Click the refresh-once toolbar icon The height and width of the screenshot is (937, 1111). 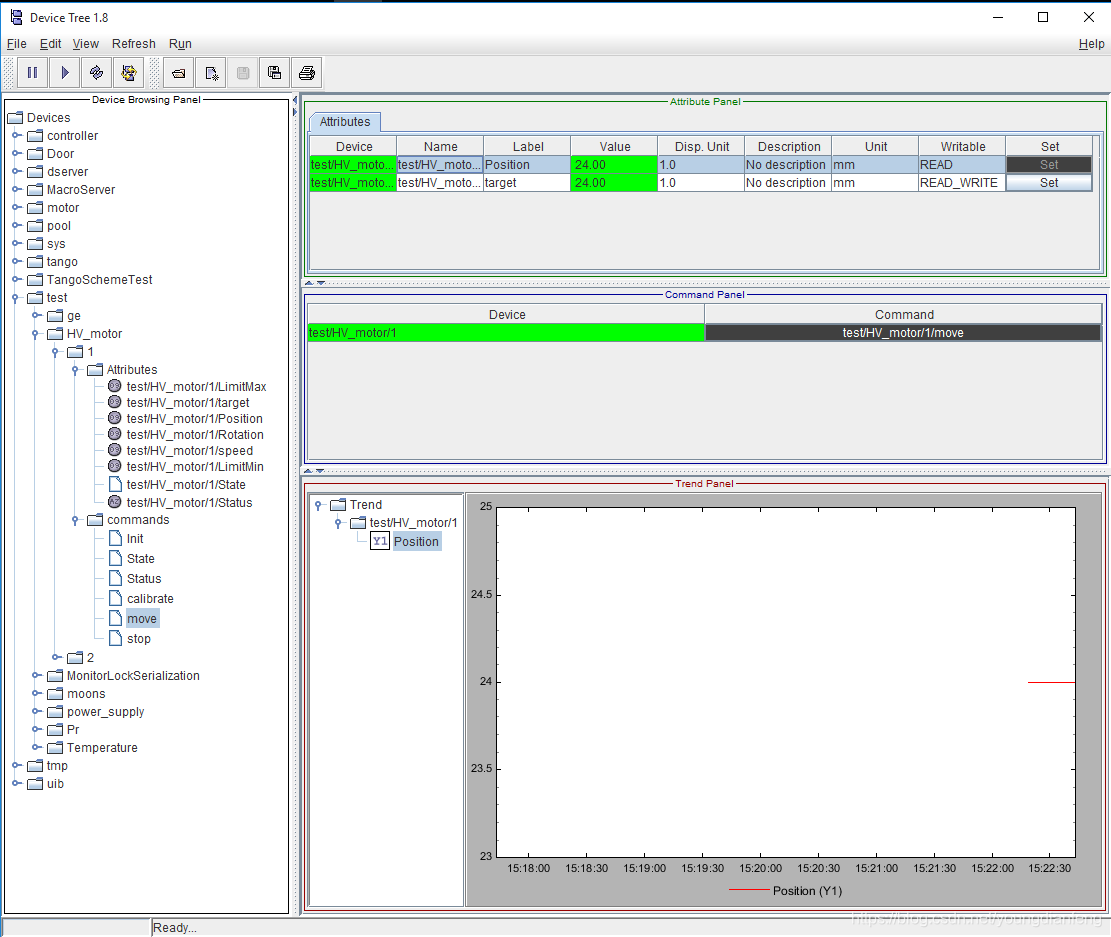[x=96, y=72]
